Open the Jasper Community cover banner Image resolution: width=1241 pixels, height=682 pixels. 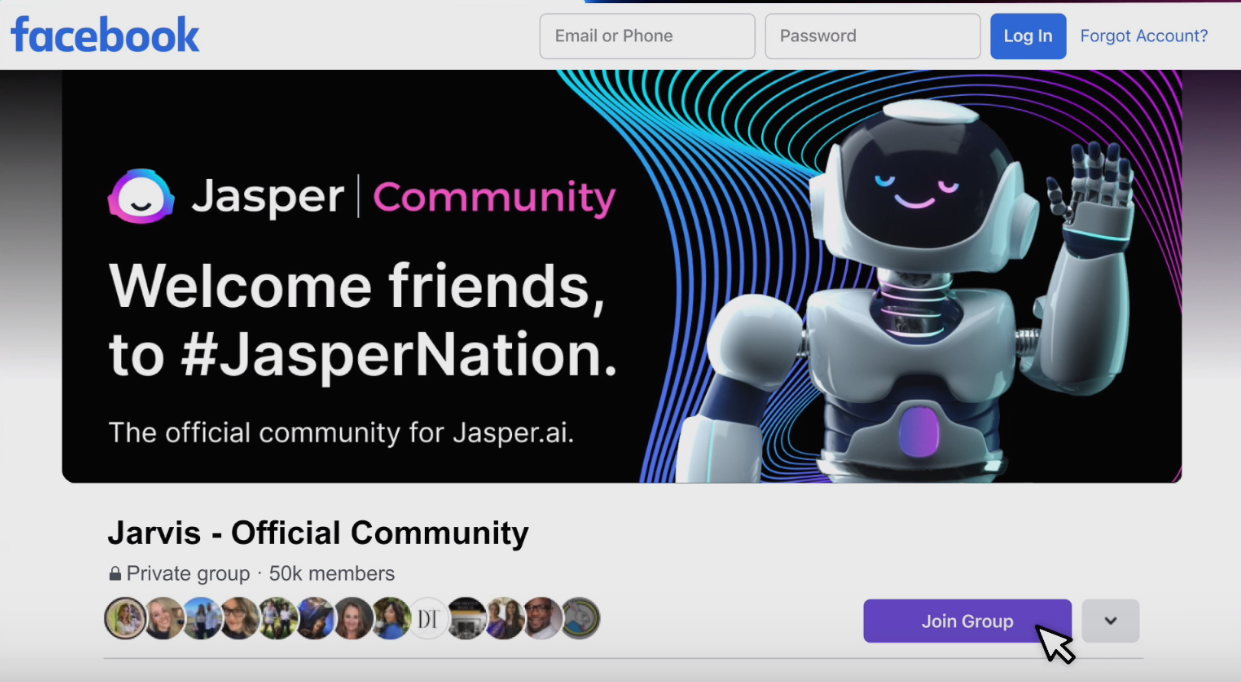[622, 276]
